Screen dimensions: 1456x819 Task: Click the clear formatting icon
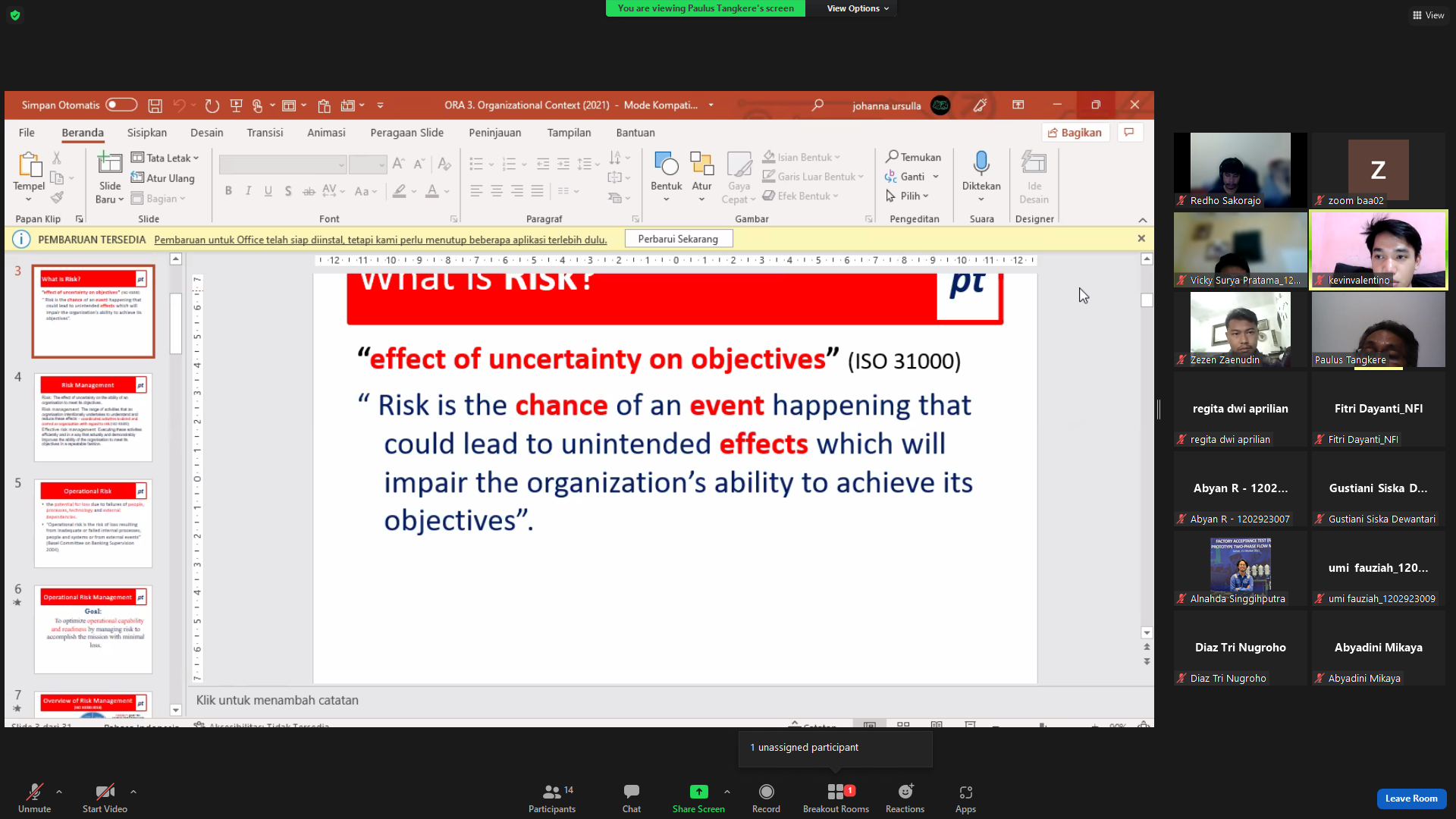coord(444,164)
